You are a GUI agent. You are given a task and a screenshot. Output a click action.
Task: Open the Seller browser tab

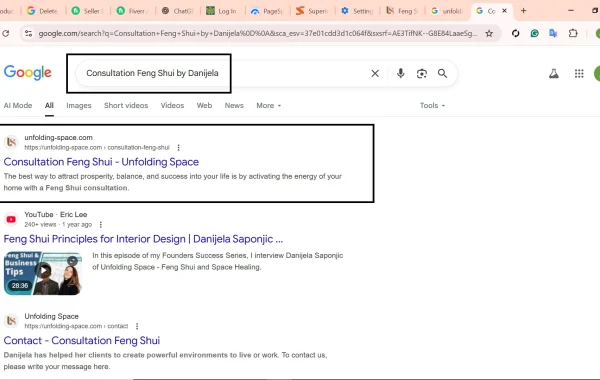pyautogui.click(x=88, y=11)
